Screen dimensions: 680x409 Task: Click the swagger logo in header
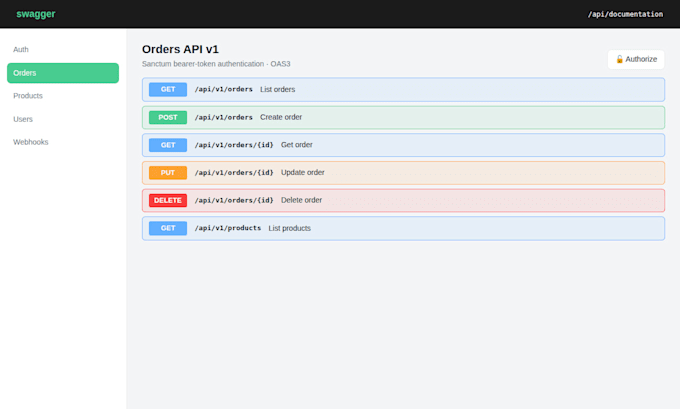point(36,14)
